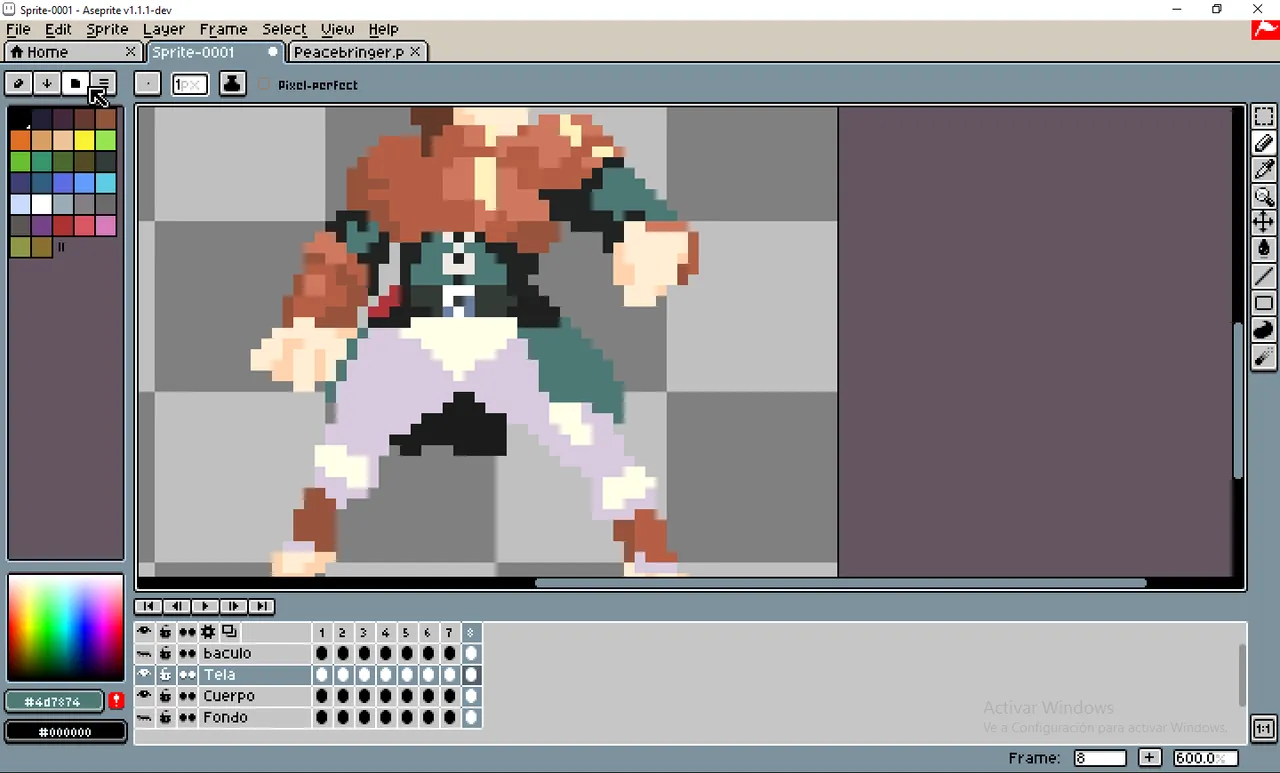The width and height of the screenshot is (1280, 773).
Task: Toggle lock on baculo layer
Action: tap(165, 653)
